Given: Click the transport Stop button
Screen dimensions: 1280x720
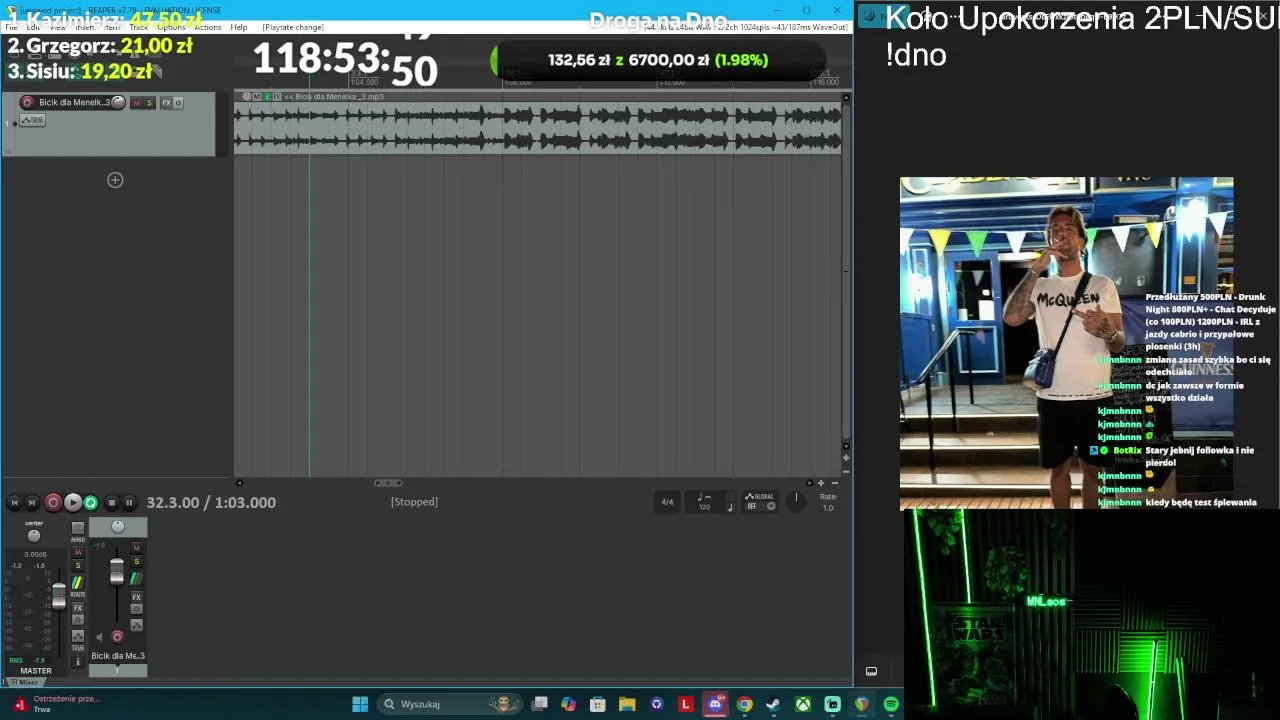Looking at the screenshot, I should click(112, 503).
